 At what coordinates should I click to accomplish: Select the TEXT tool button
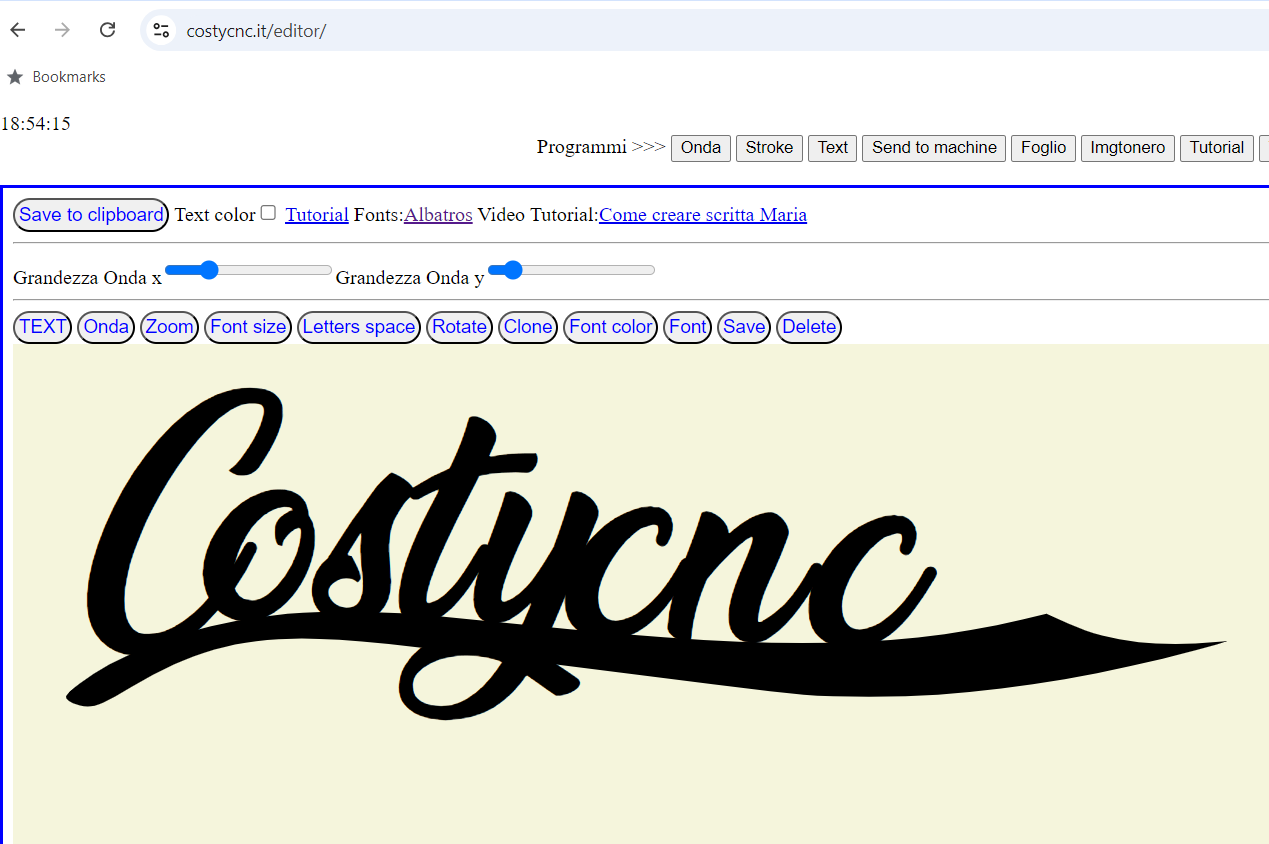pos(42,327)
